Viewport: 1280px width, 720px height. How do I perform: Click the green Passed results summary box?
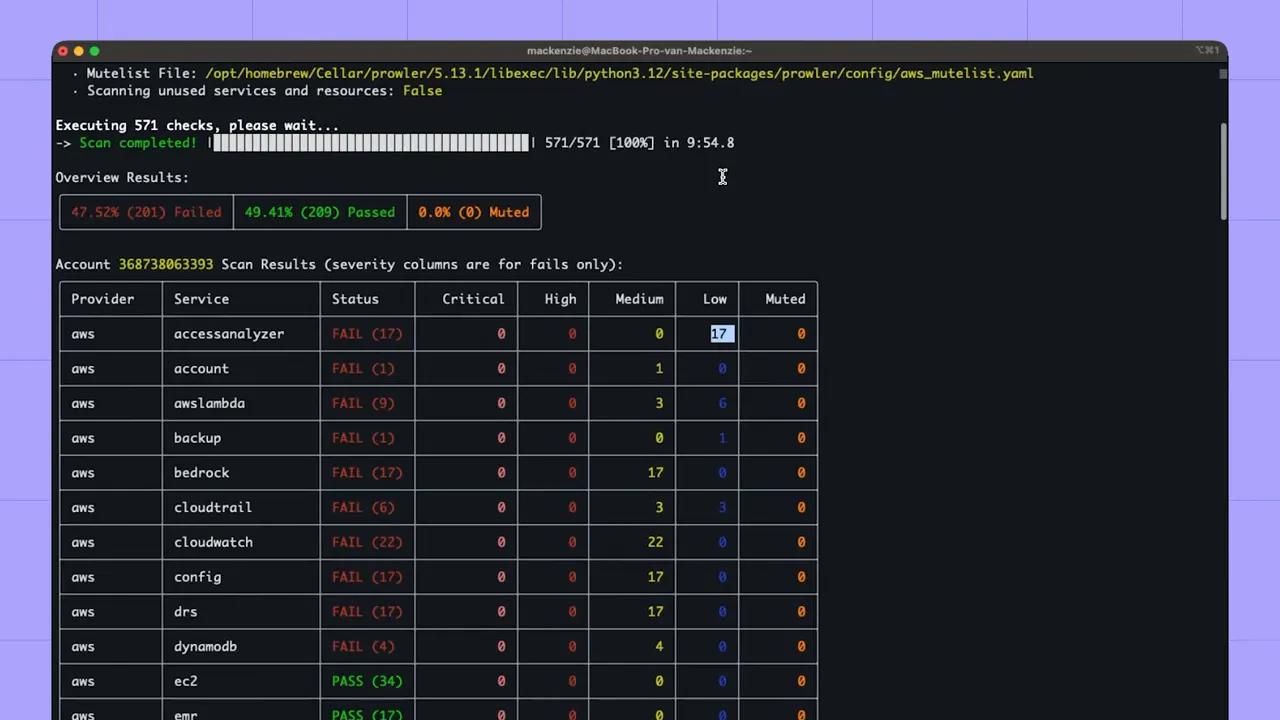[x=319, y=212]
